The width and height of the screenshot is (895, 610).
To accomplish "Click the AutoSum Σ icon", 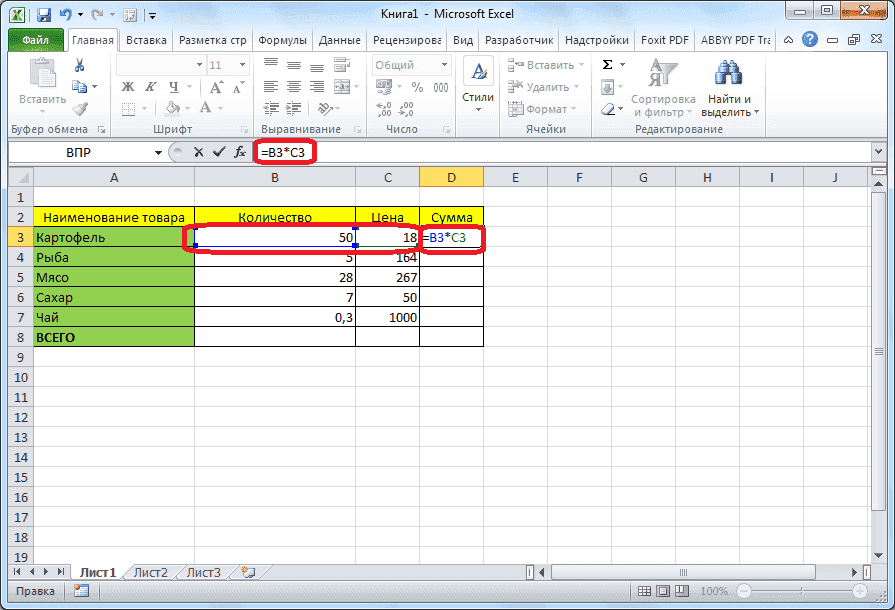I will (605, 63).
